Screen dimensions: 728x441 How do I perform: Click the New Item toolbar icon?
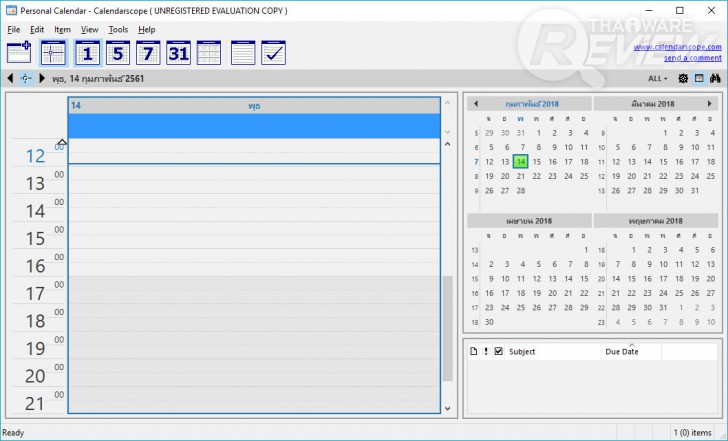pyautogui.click(x=19, y=52)
